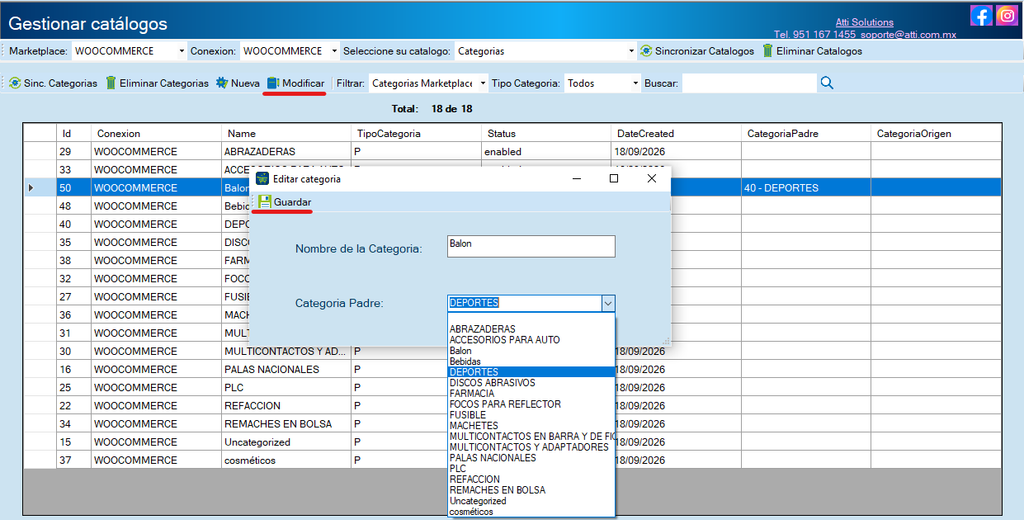The image size is (1024, 520).
Task: Click the 40 - DEPORTES parent cell
Action: coord(806,187)
